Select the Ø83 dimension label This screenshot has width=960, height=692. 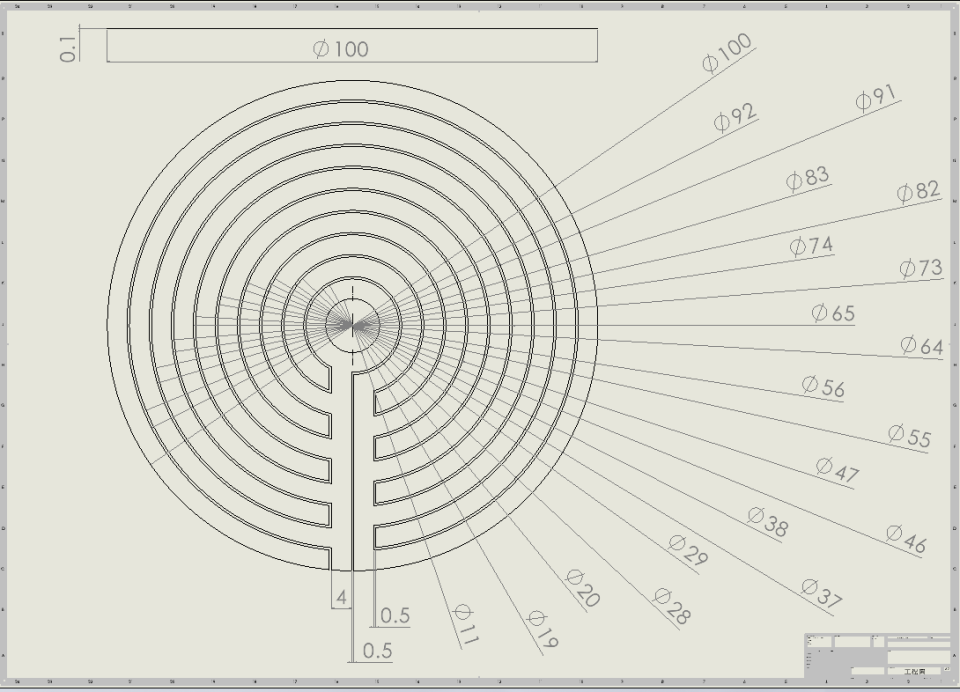pyautogui.click(x=807, y=178)
